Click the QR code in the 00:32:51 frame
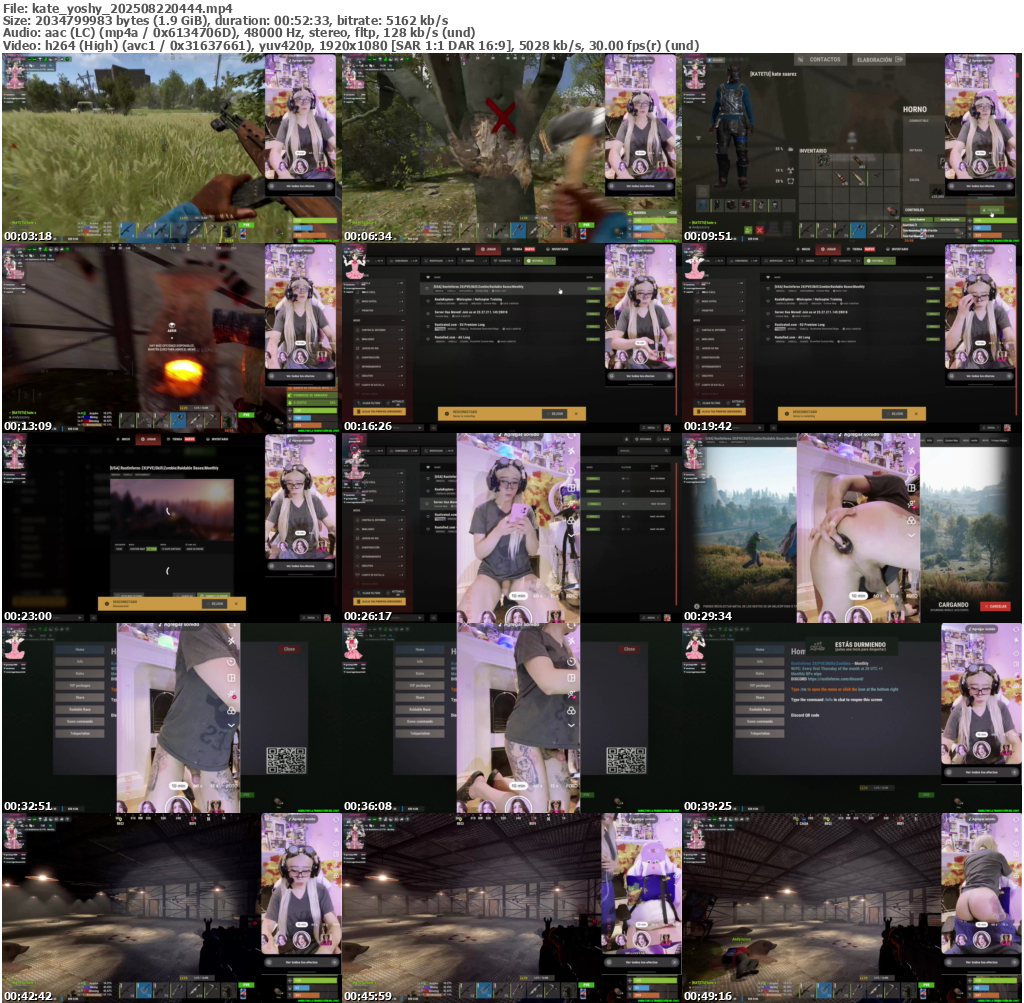Screen dimensions: 1024x1003 coord(286,760)
